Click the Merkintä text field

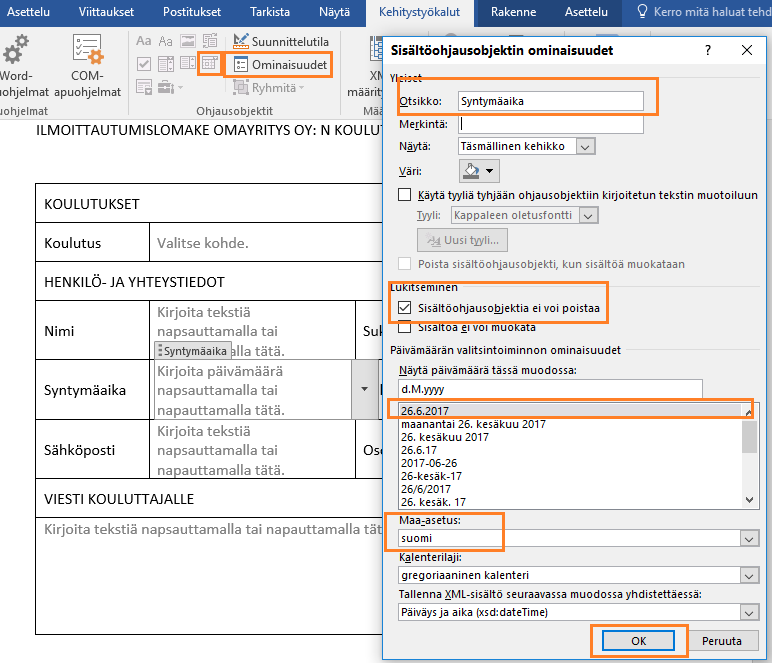(x=550, y=124)
